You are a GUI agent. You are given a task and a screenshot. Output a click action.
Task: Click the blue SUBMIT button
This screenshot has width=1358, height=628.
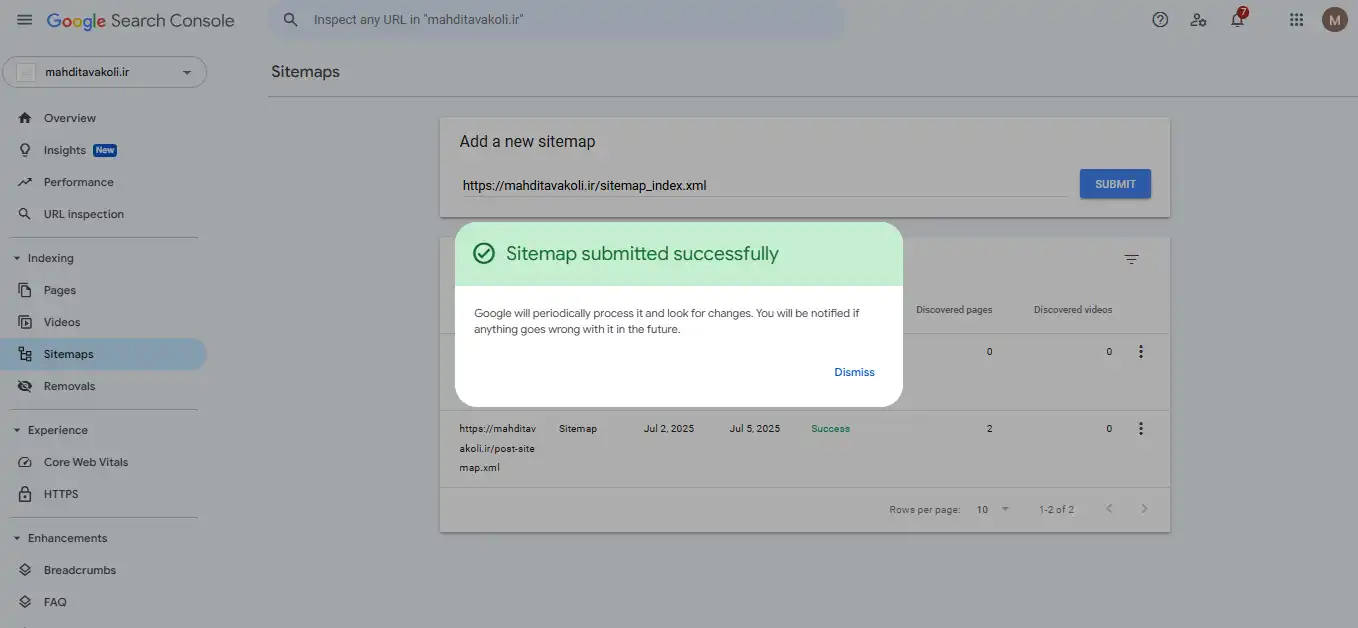pyautogui.click(x=1115, y=184)
